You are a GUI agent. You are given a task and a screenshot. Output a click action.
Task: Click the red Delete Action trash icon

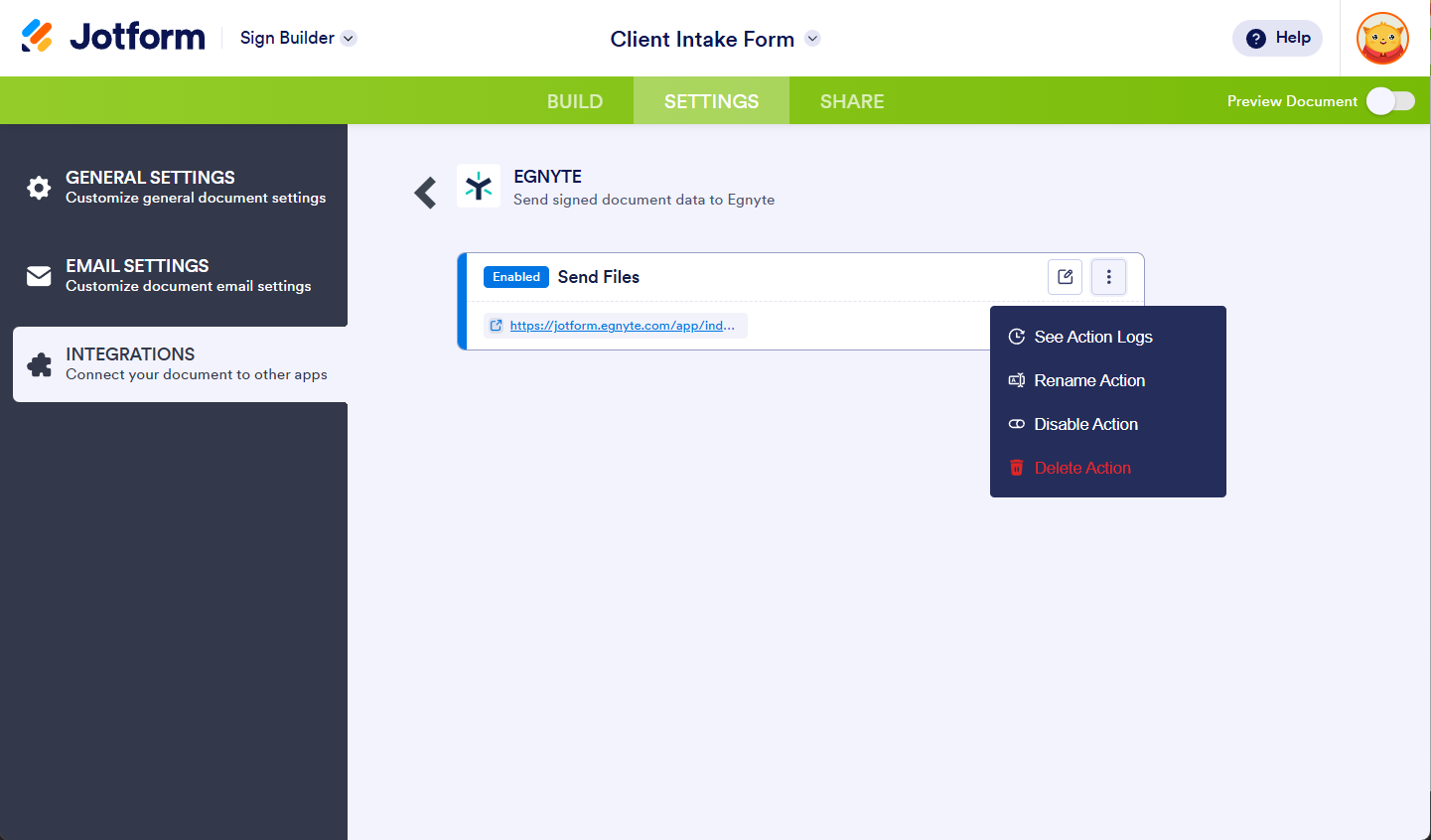pyautogui.click(x=1017, y=468)
